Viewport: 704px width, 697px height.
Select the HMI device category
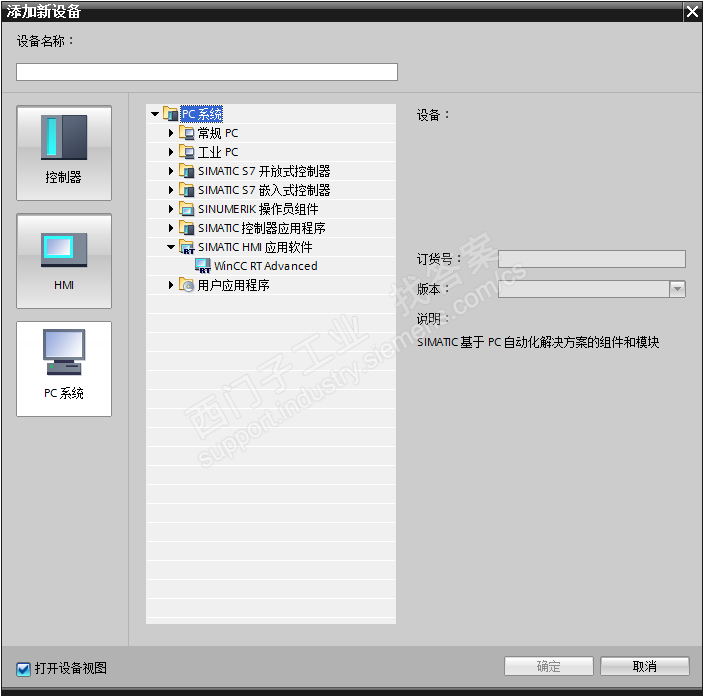point(64,261)
